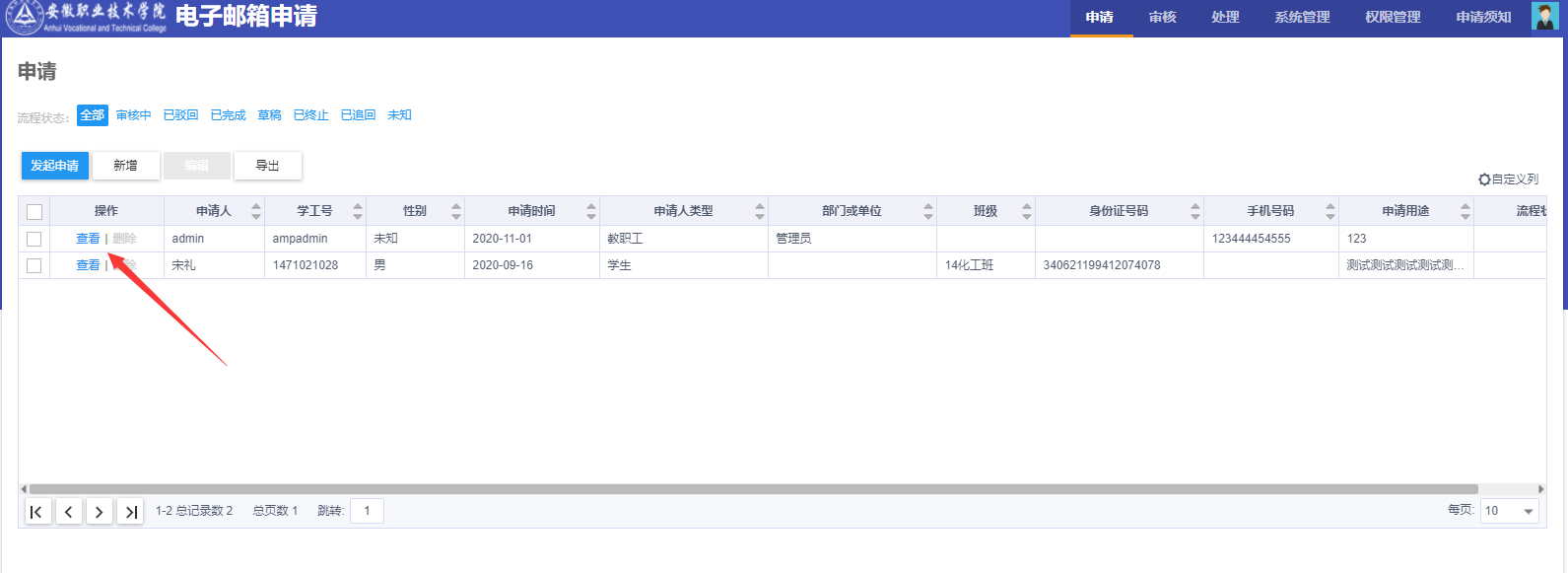Image resolution: width=1568 pixels, height=573 pixels.
Task: Click the horizontal scrollbar under the table
Action: (x=754, y=489)
